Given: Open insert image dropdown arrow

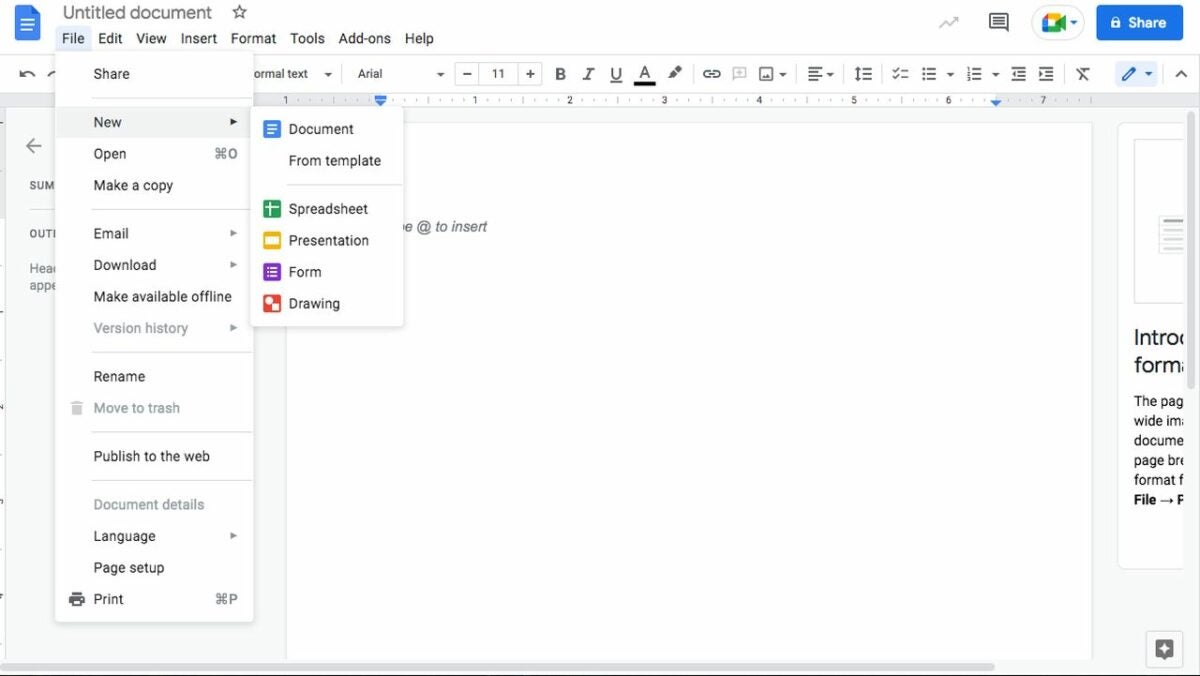Looking at the screenshot, I should (783, 74).
